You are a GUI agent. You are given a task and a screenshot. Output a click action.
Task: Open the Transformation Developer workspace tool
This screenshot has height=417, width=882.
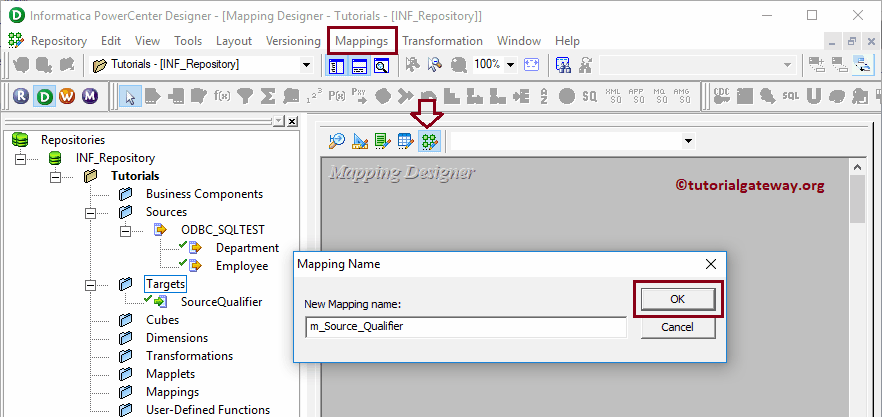point(382,141)
